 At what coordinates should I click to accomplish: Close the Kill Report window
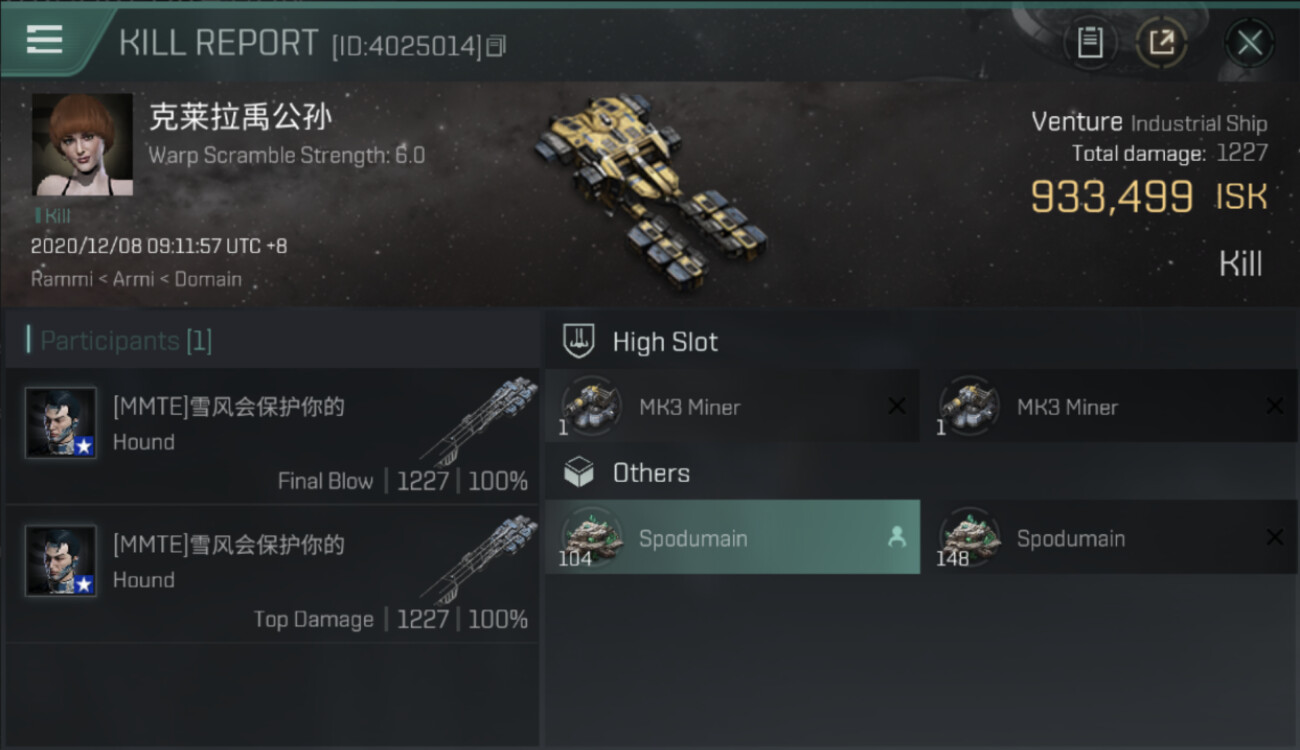pos(1249,43)
